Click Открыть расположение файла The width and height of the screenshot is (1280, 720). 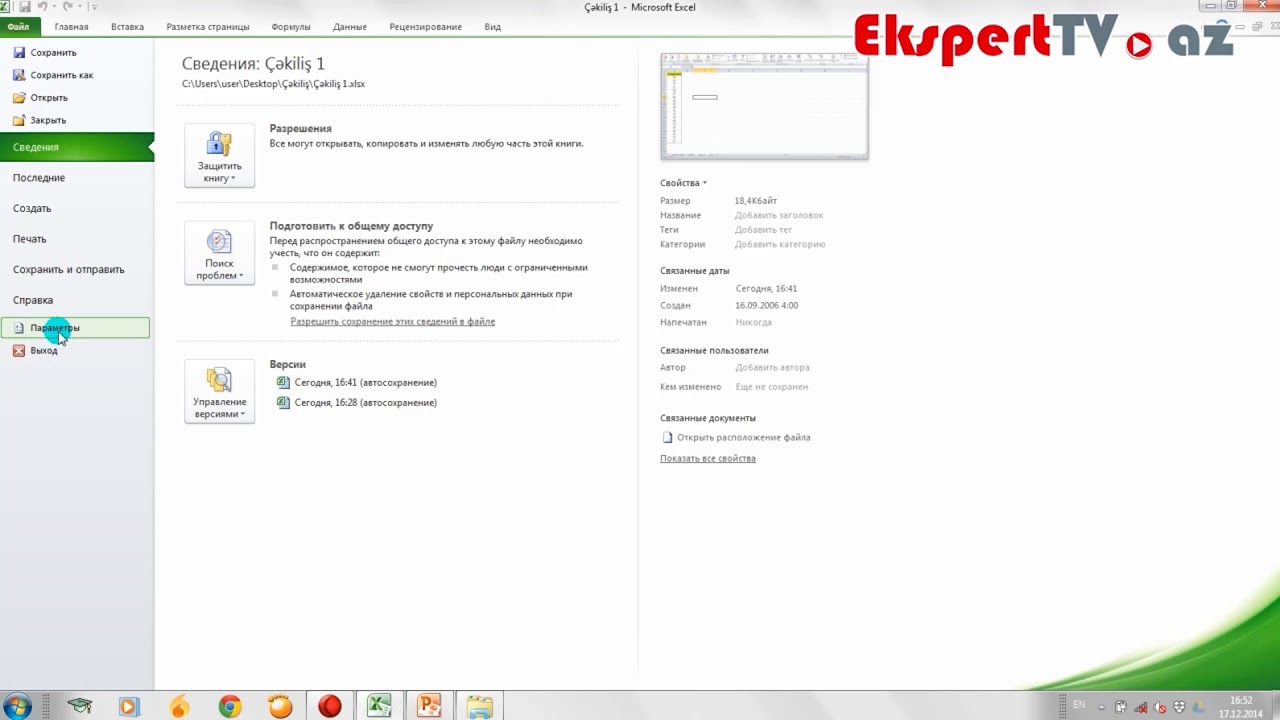(736, 438)
